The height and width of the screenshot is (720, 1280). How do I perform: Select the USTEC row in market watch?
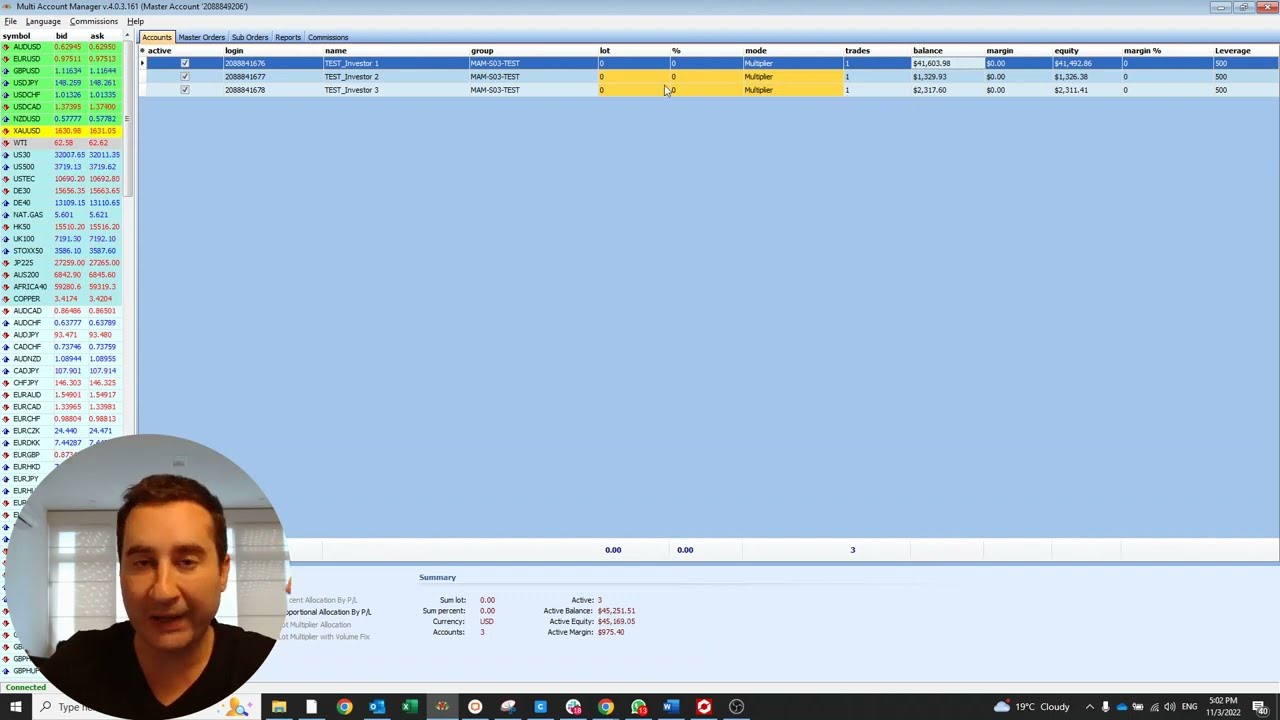coord(61,179)
